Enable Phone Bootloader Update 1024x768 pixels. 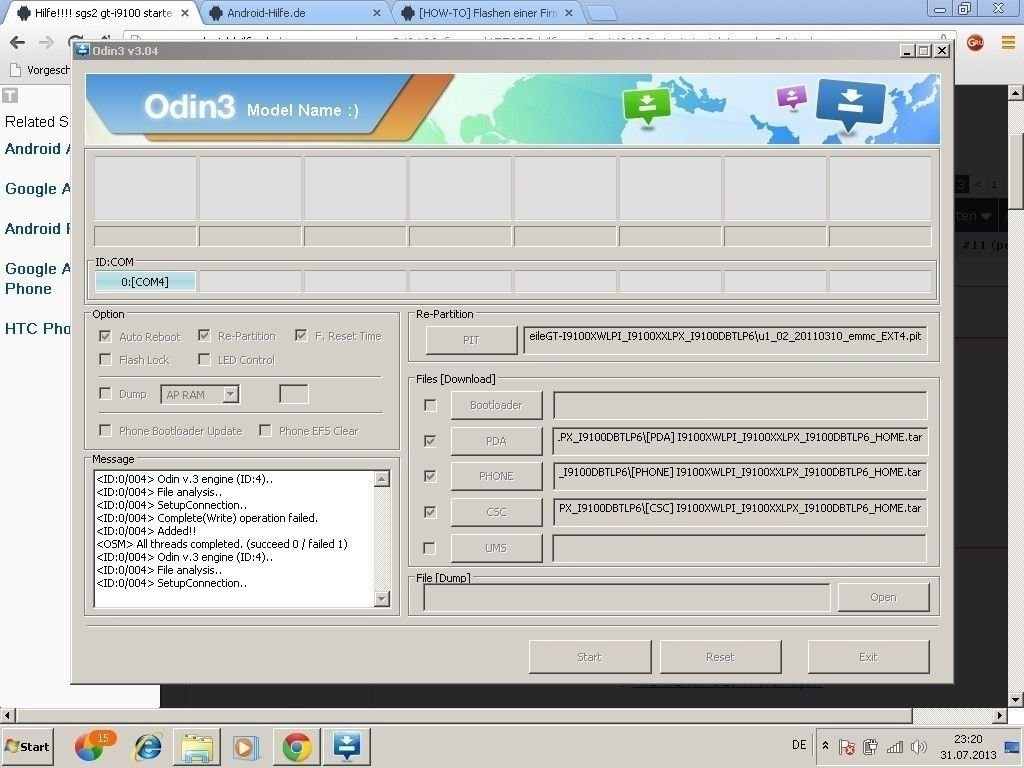[x=104, y=430]
